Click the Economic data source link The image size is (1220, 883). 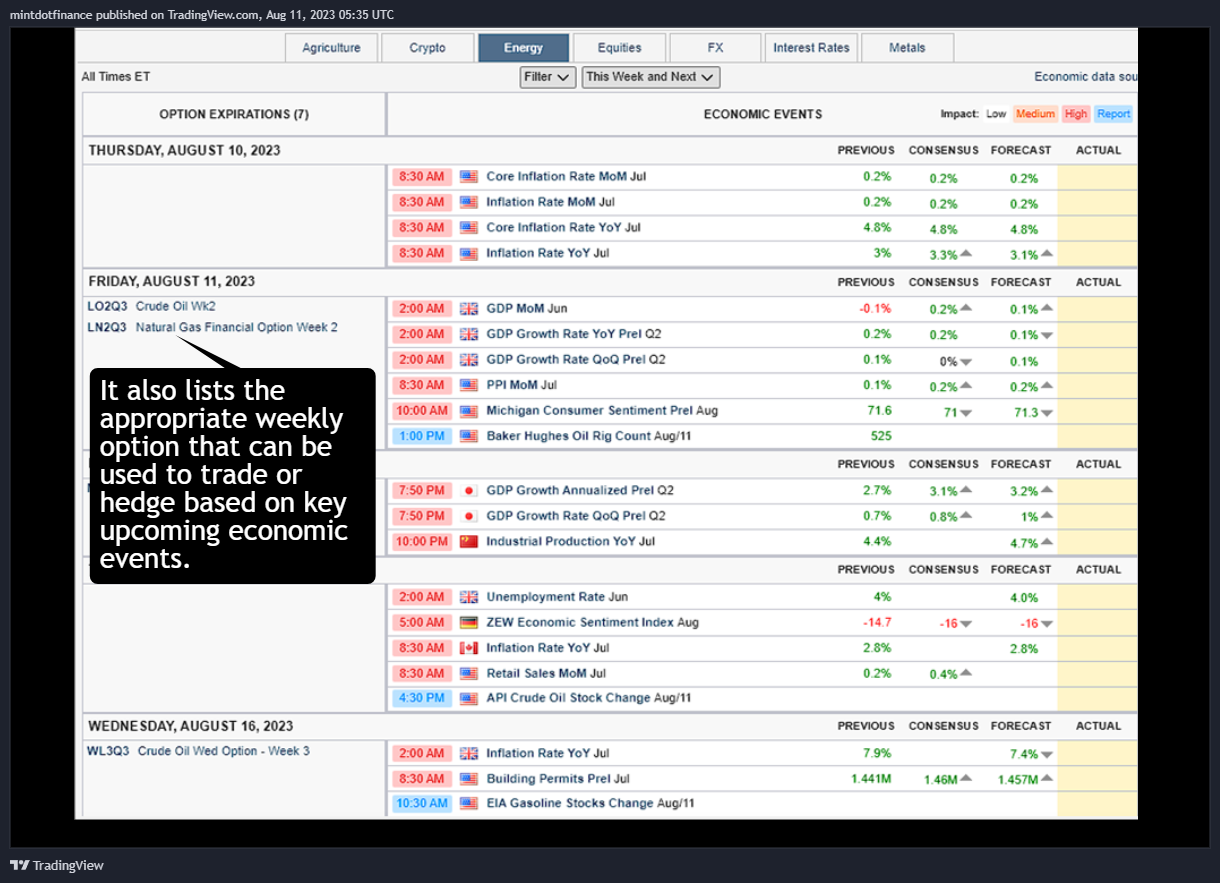coord(1085,77)
